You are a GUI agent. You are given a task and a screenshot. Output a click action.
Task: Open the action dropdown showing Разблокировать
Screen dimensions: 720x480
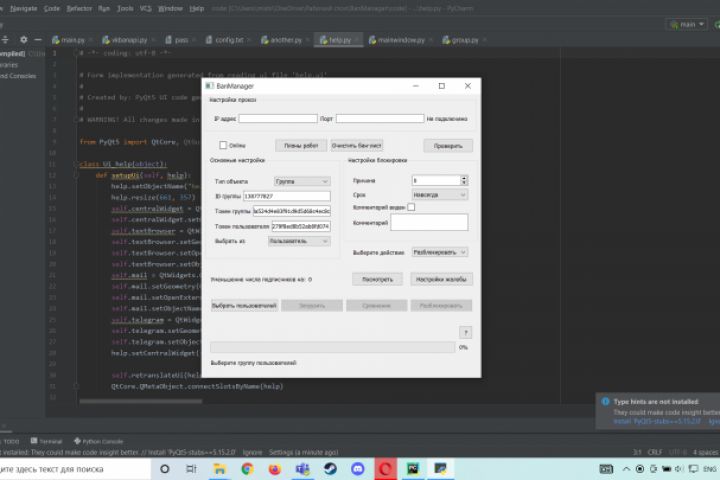439,252
